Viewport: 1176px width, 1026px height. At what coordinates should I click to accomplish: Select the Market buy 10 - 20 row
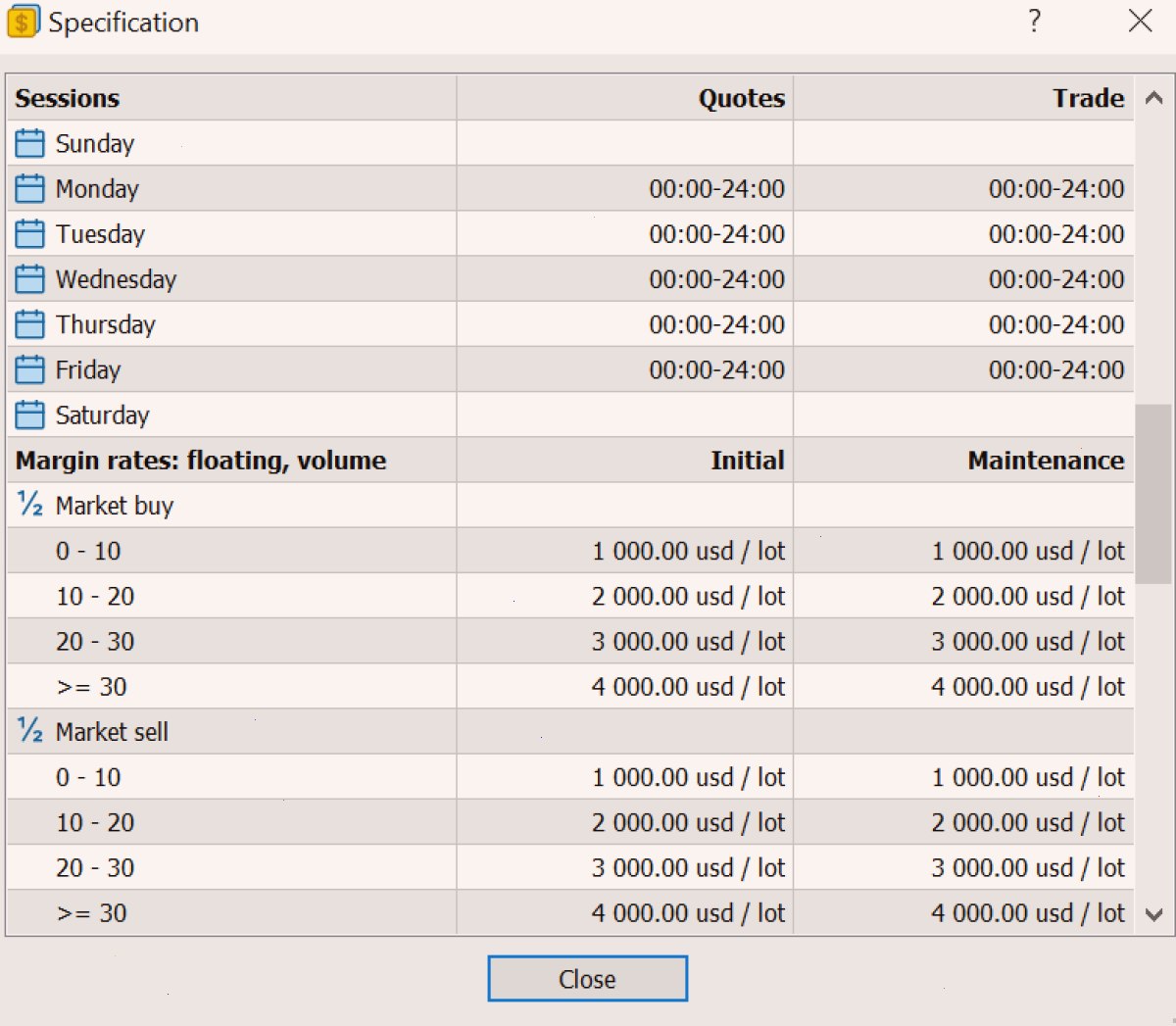pyautogui.click(x=570, y=596)
